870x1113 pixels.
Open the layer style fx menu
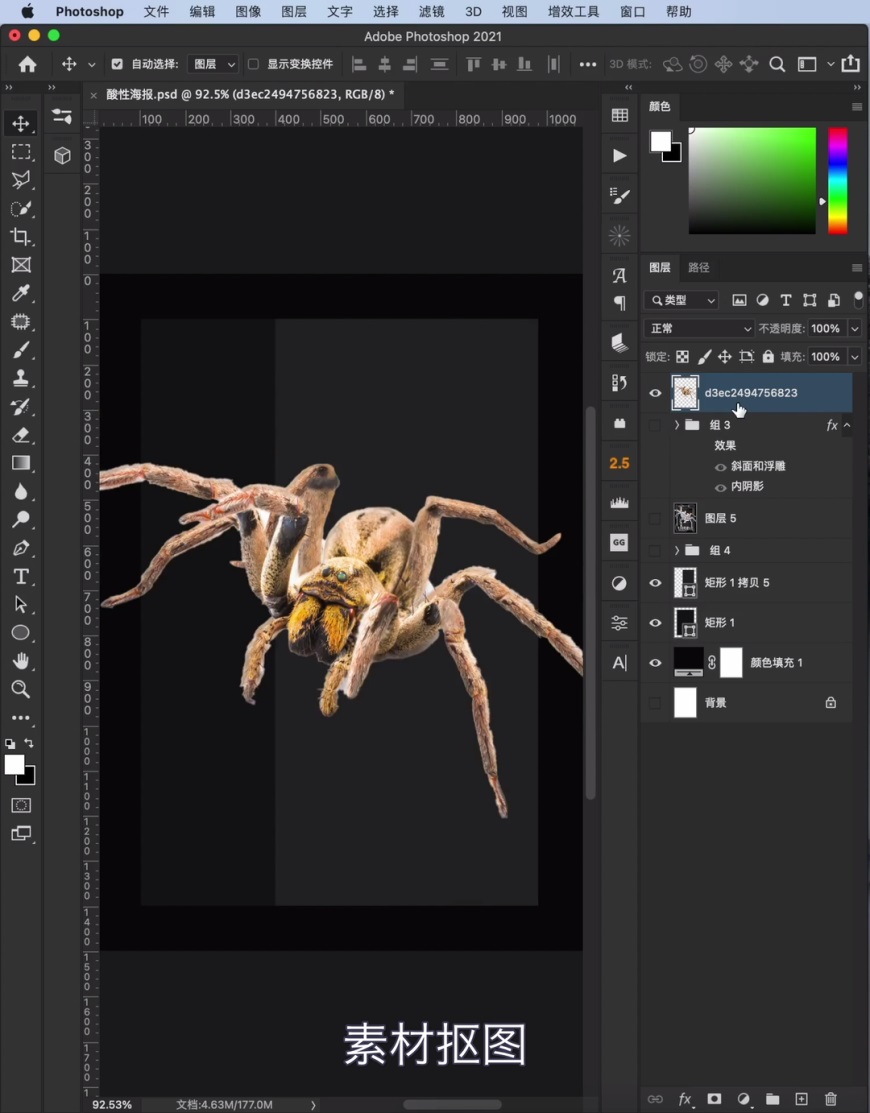click(x=685, y=1099)
